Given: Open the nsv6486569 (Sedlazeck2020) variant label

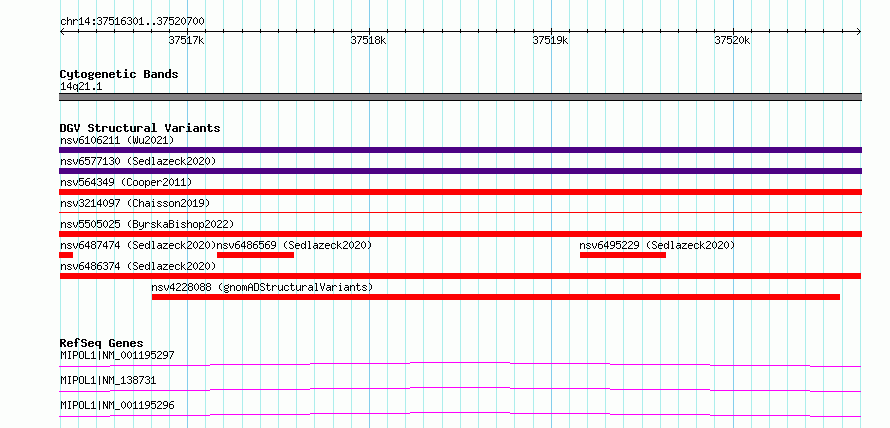Looking at the screenshot, I should 295,245.
